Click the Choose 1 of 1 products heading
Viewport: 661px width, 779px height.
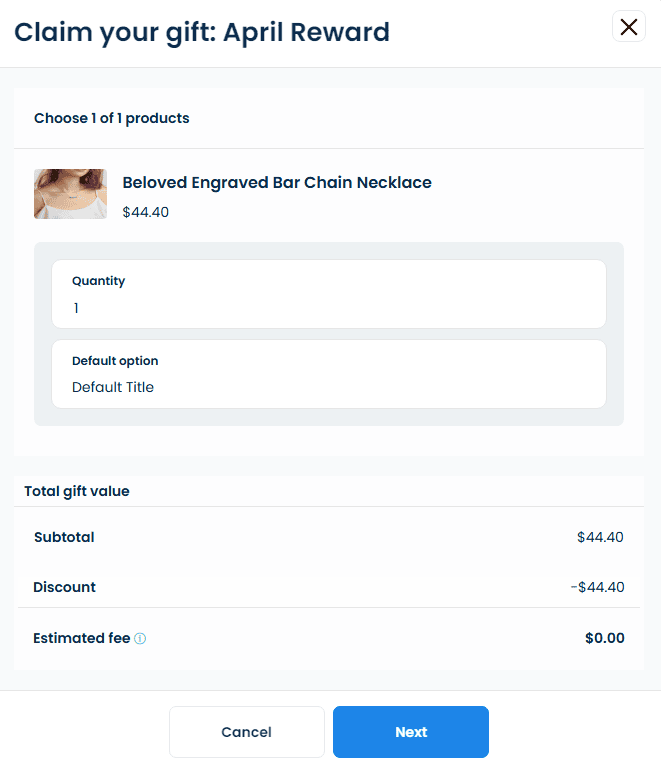[x=111, y=118]
